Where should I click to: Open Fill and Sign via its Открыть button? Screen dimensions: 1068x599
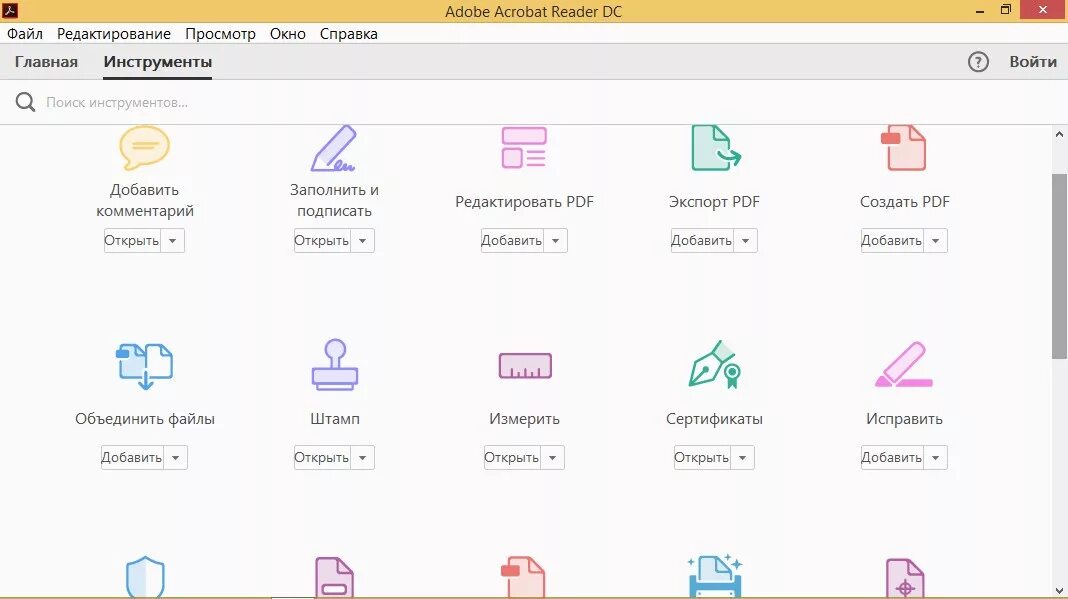pos(322,241)
